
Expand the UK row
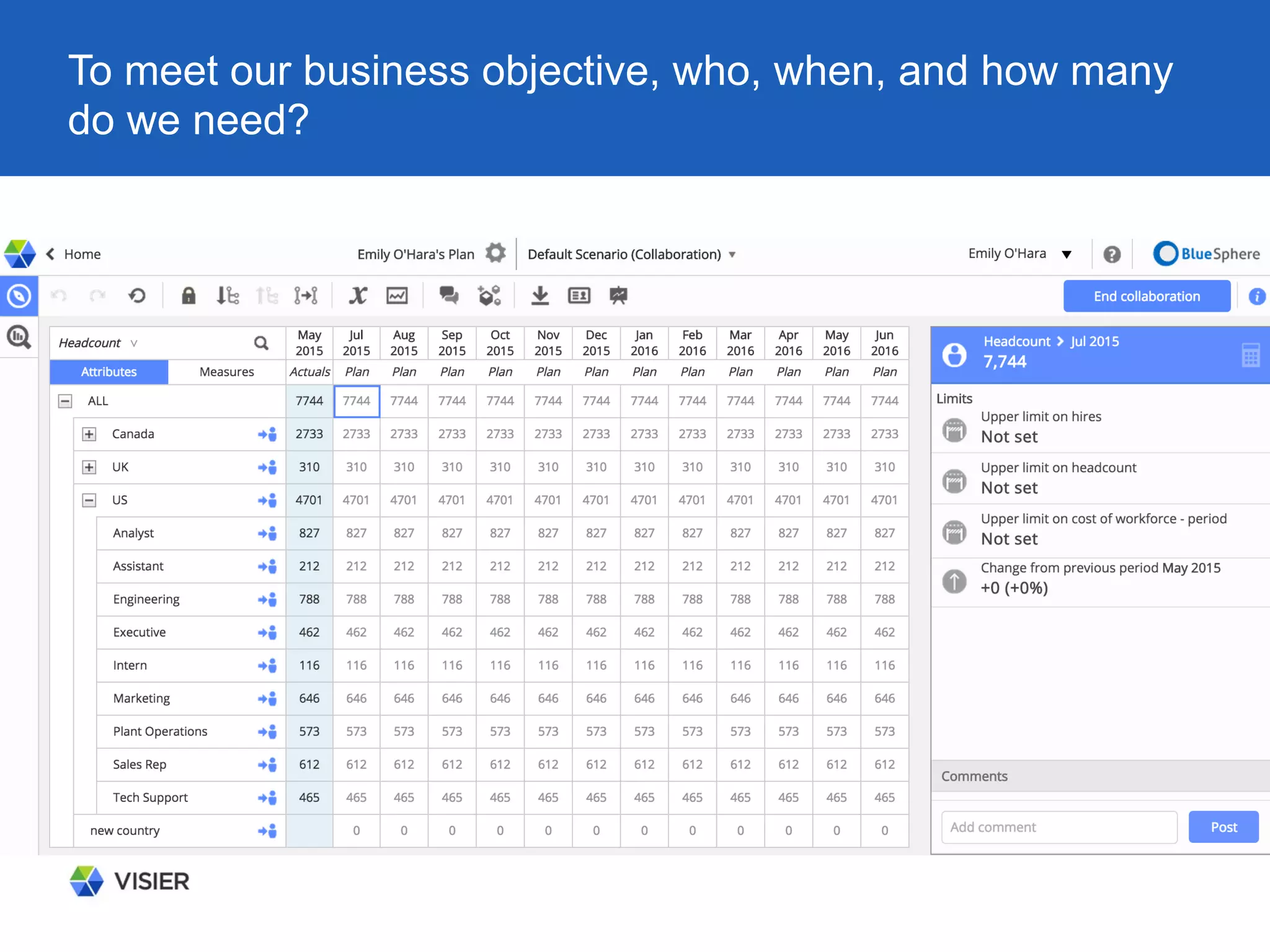pyautogui.click(x=89, y=467)
